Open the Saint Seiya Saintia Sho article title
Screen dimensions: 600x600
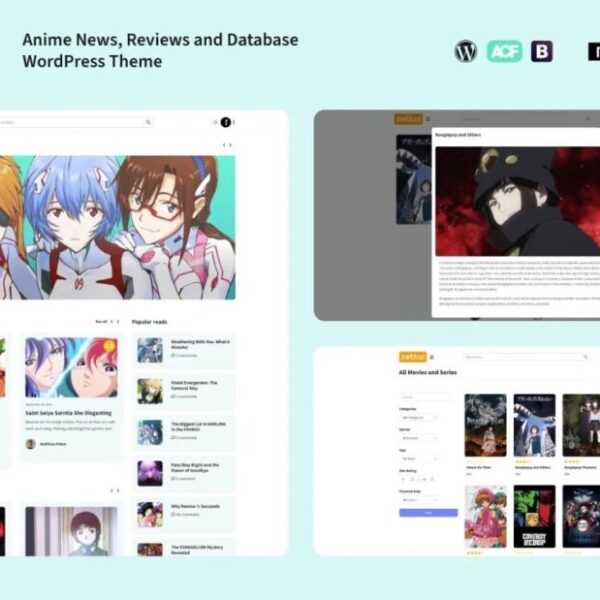point(68,413)
